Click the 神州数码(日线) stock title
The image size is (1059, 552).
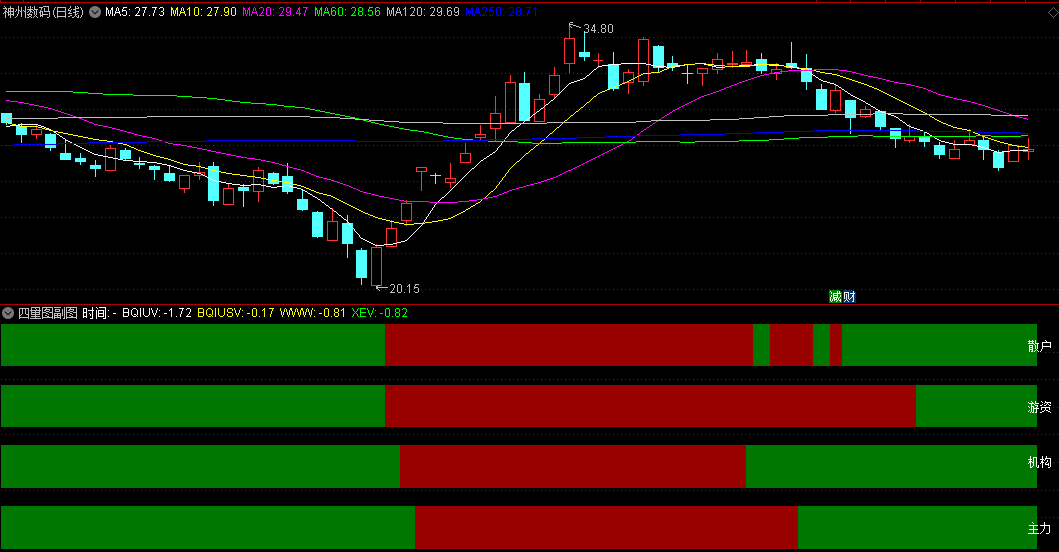coord(43,12)
